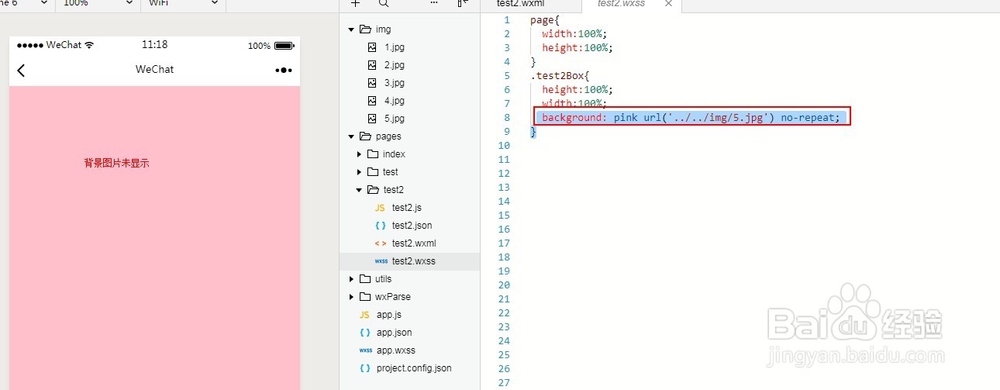
Task: Collapse the pages folder
Action: pos(351,136)
